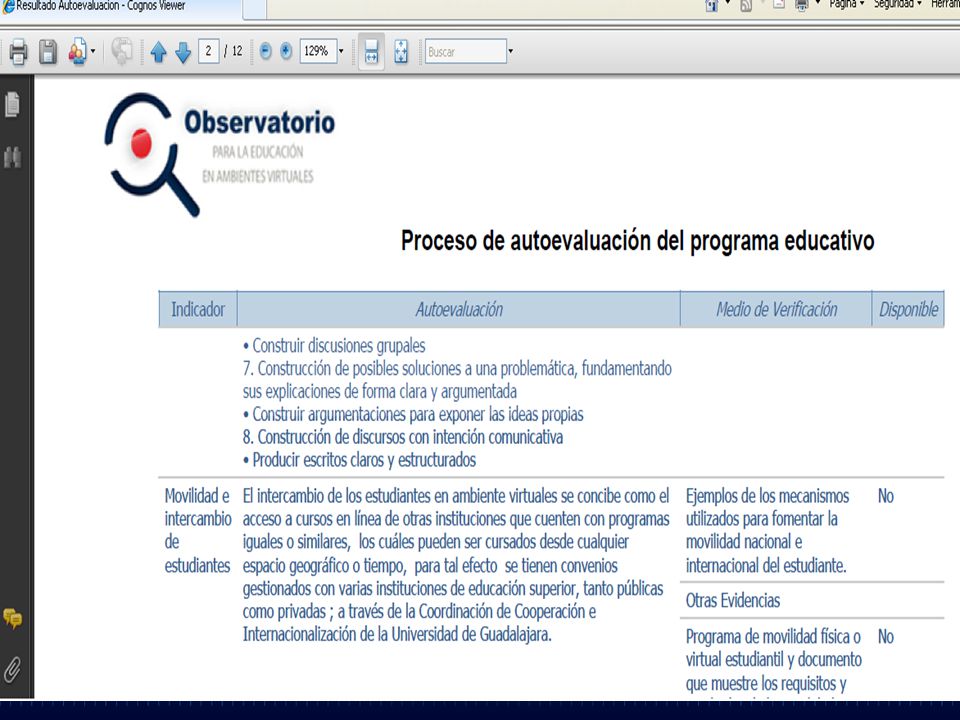Click the zoom in plus button

(x=286, y=51)
